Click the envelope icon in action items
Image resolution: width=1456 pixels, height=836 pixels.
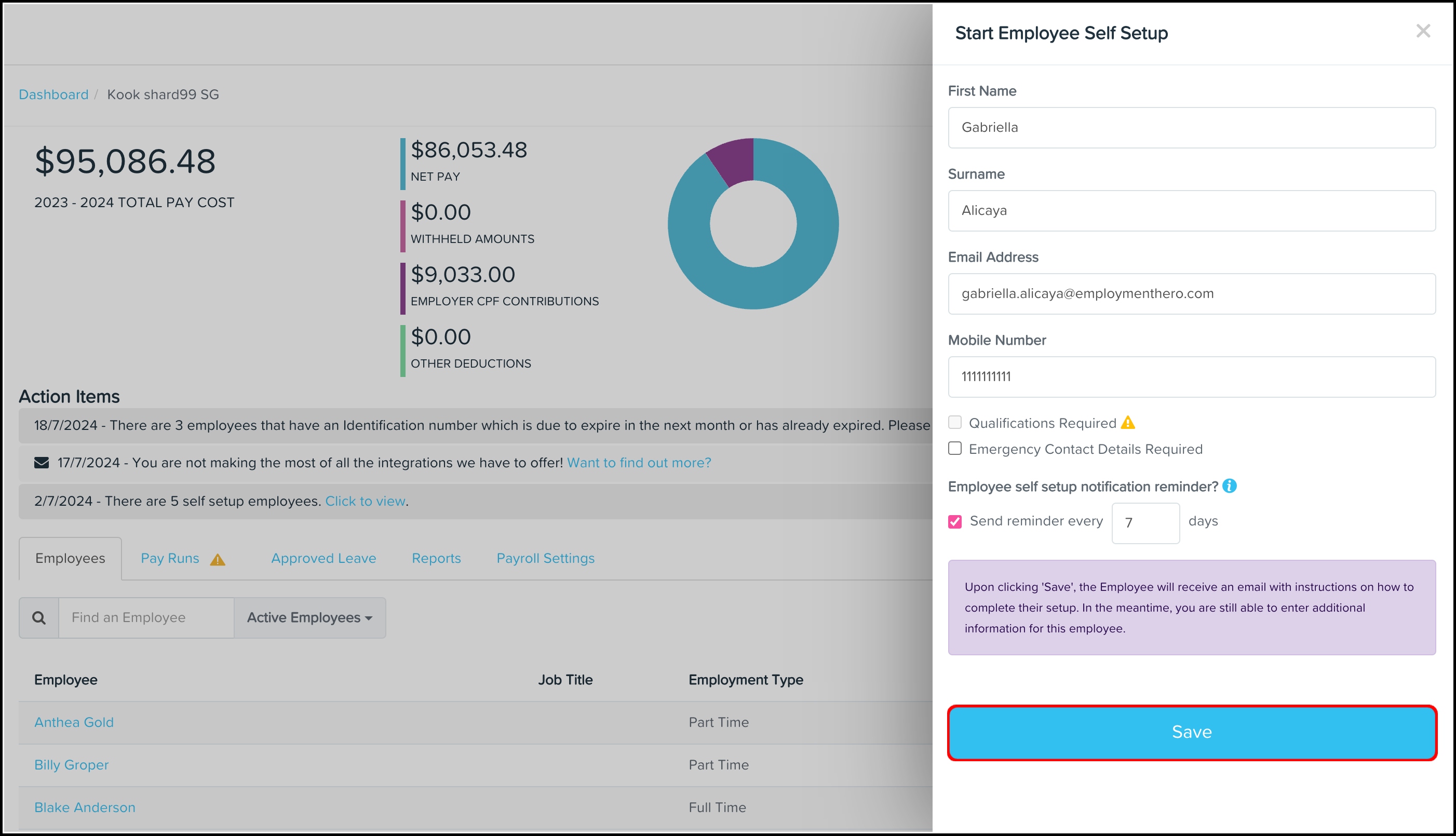[42, 463]
